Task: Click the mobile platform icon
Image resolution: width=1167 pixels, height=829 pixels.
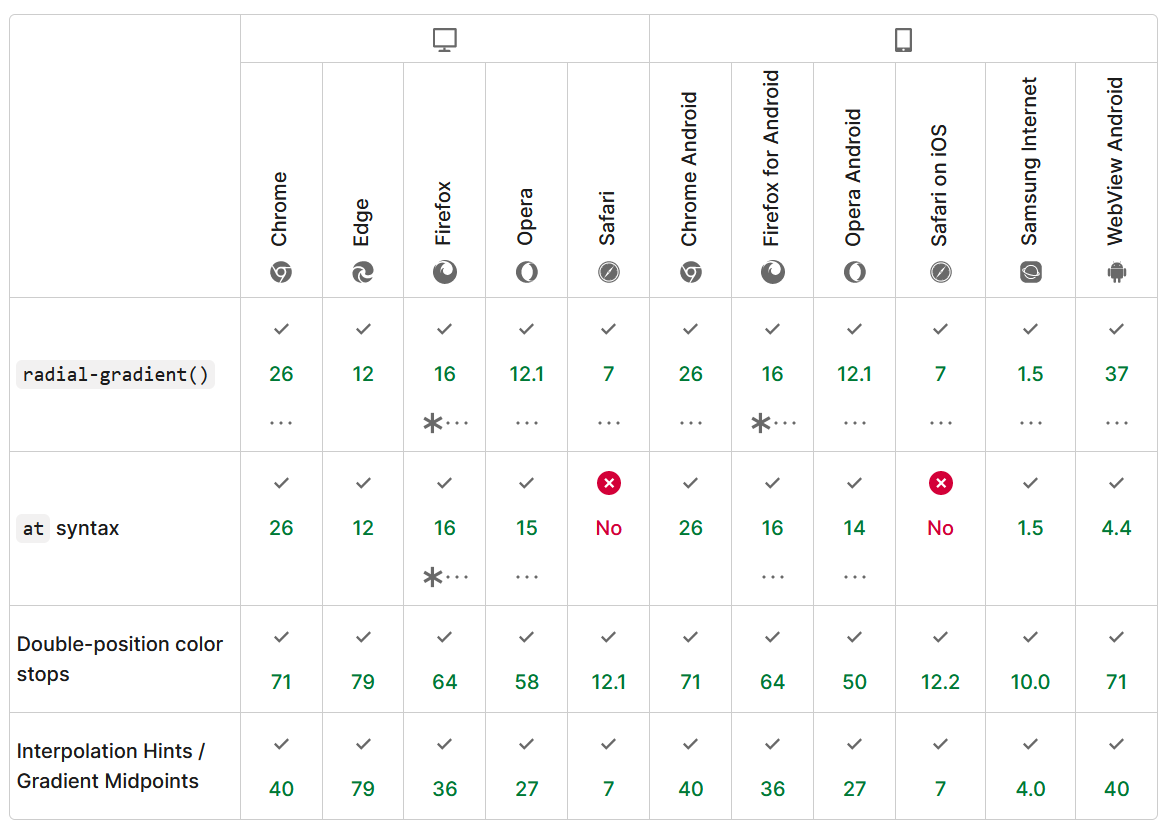Action: [903, 40]
